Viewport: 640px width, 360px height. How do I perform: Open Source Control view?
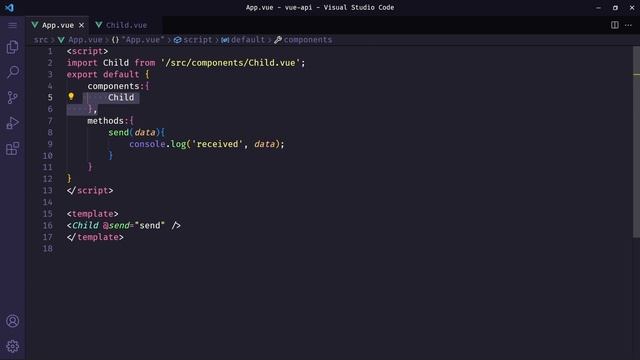click(13, 97)
